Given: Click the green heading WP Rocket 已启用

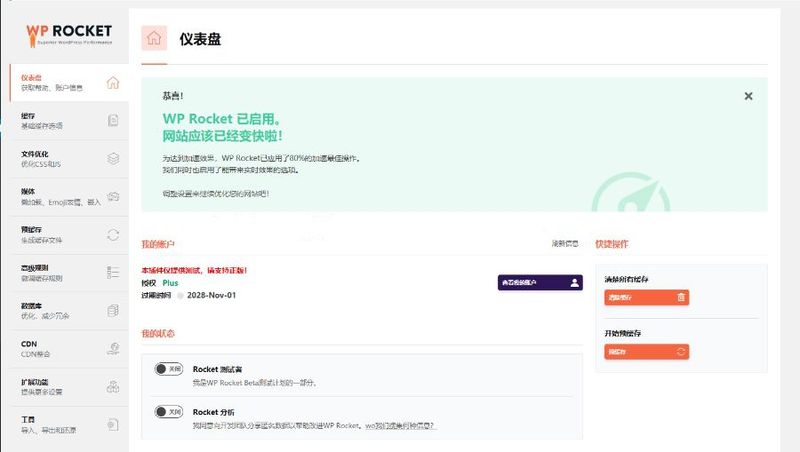Looking at the screenshot, I should pyautogui.click(x=222, y=119).
